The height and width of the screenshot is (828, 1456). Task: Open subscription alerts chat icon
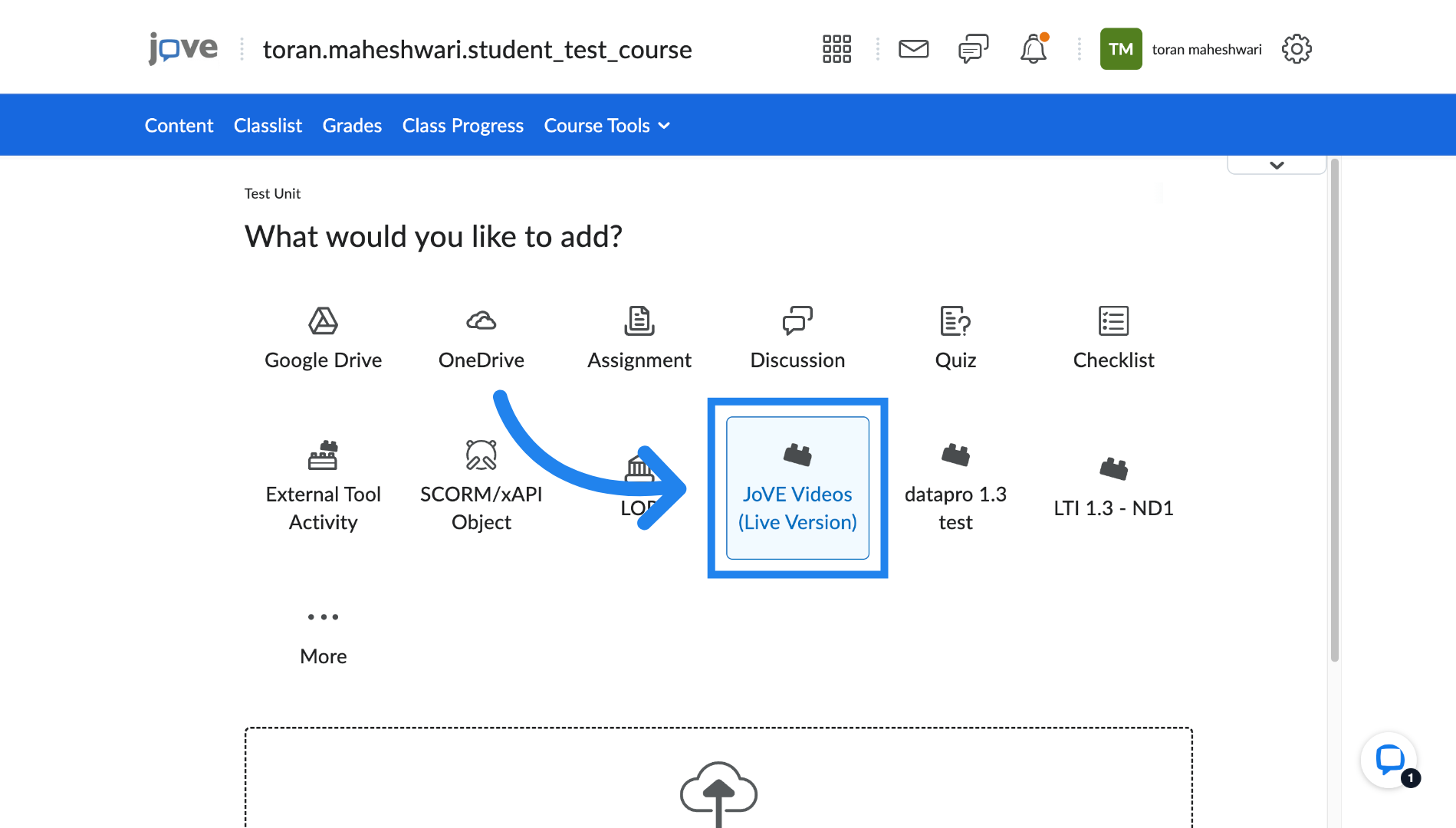tap(973, 49)
